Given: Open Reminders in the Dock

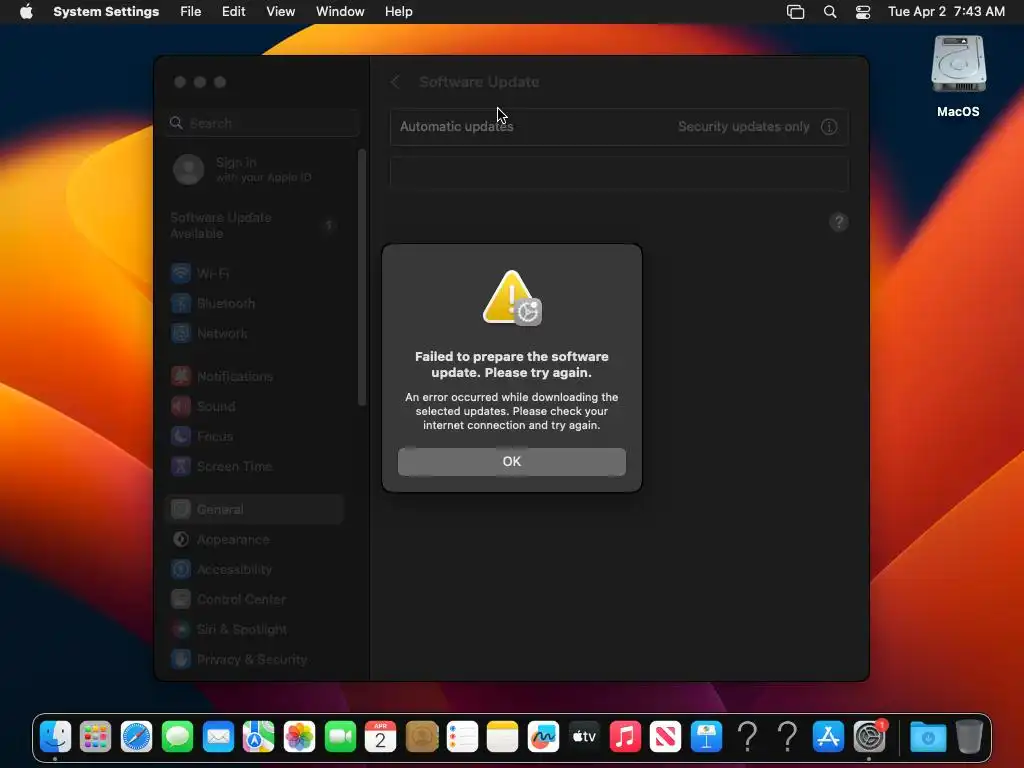Looking at the screenshot, I should click(x=462, y=737).
